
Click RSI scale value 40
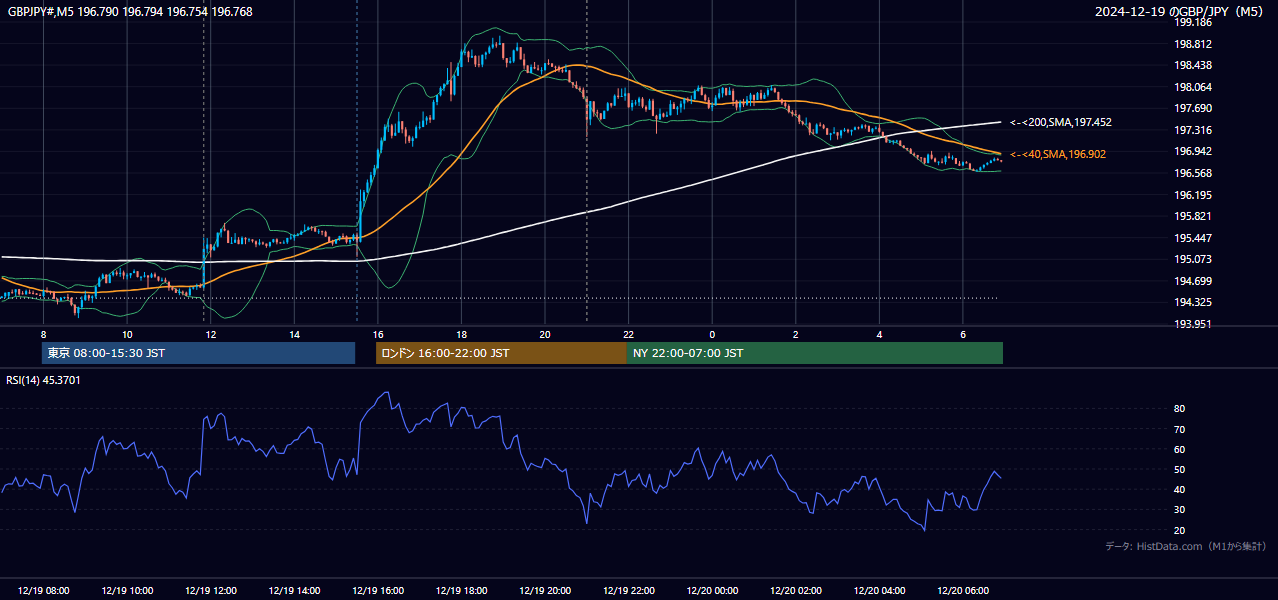tap(1180, 489)
